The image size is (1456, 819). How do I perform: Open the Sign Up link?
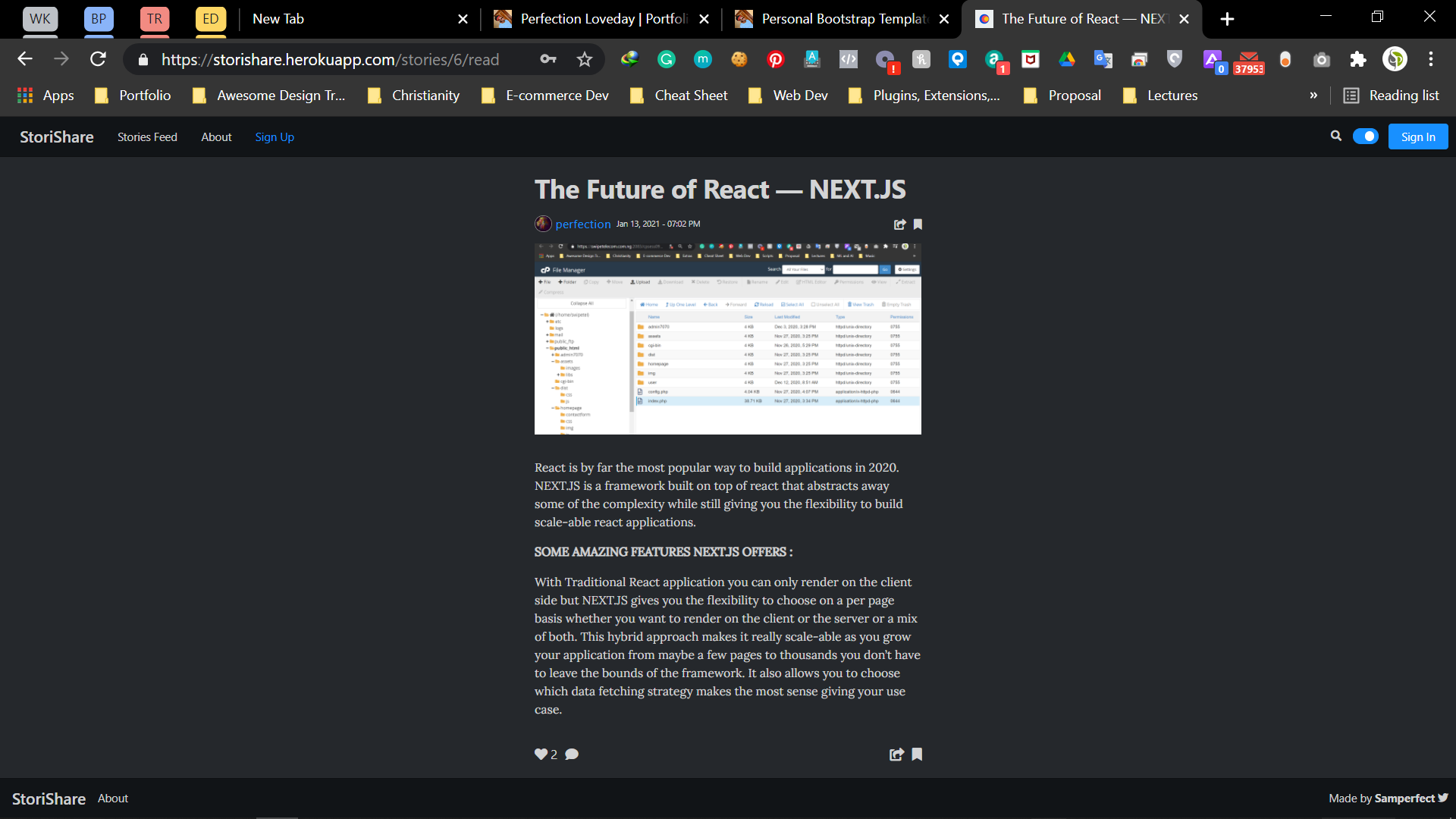[275, 136]
